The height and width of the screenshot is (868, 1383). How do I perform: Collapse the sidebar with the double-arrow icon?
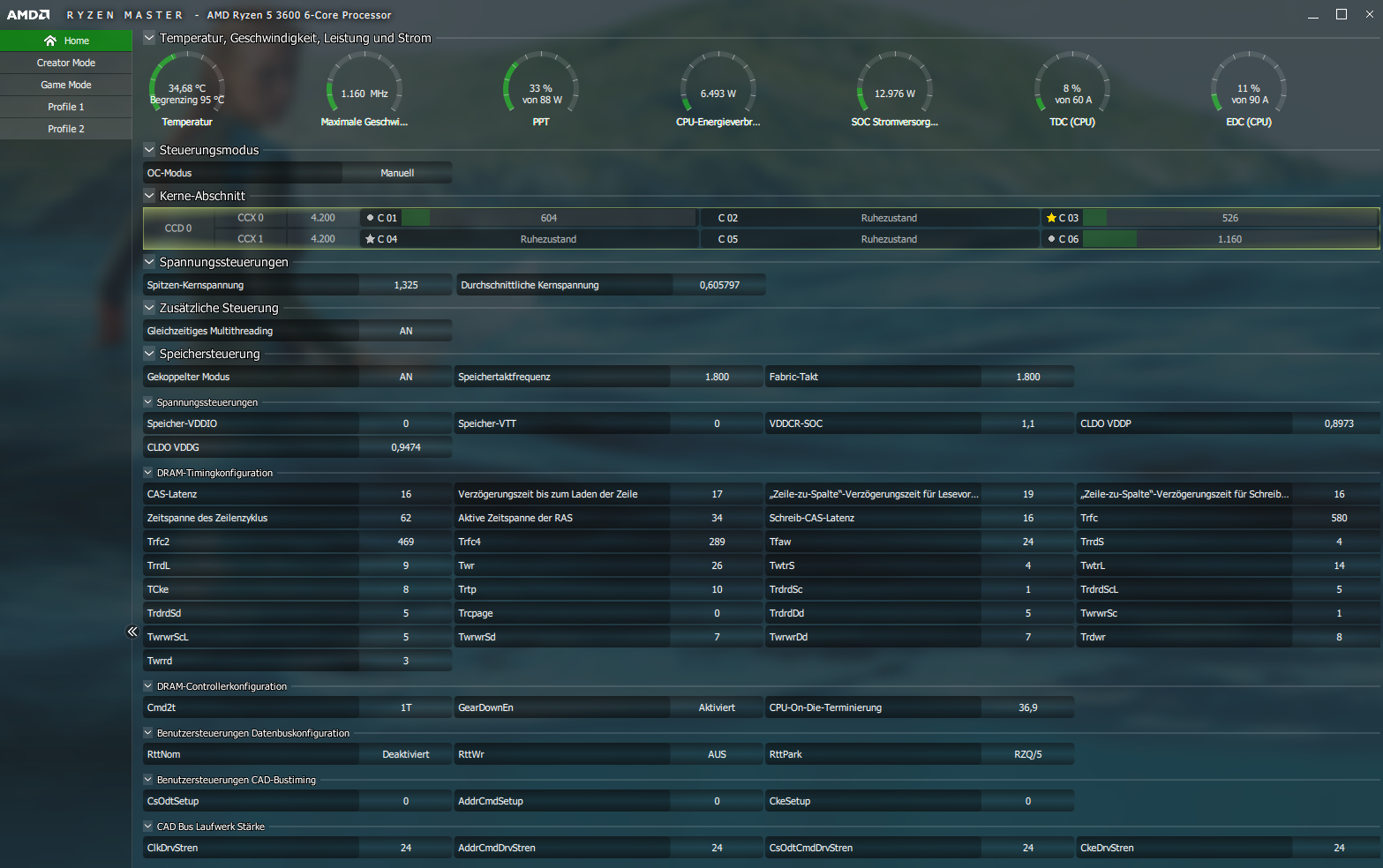click(132, 632)
